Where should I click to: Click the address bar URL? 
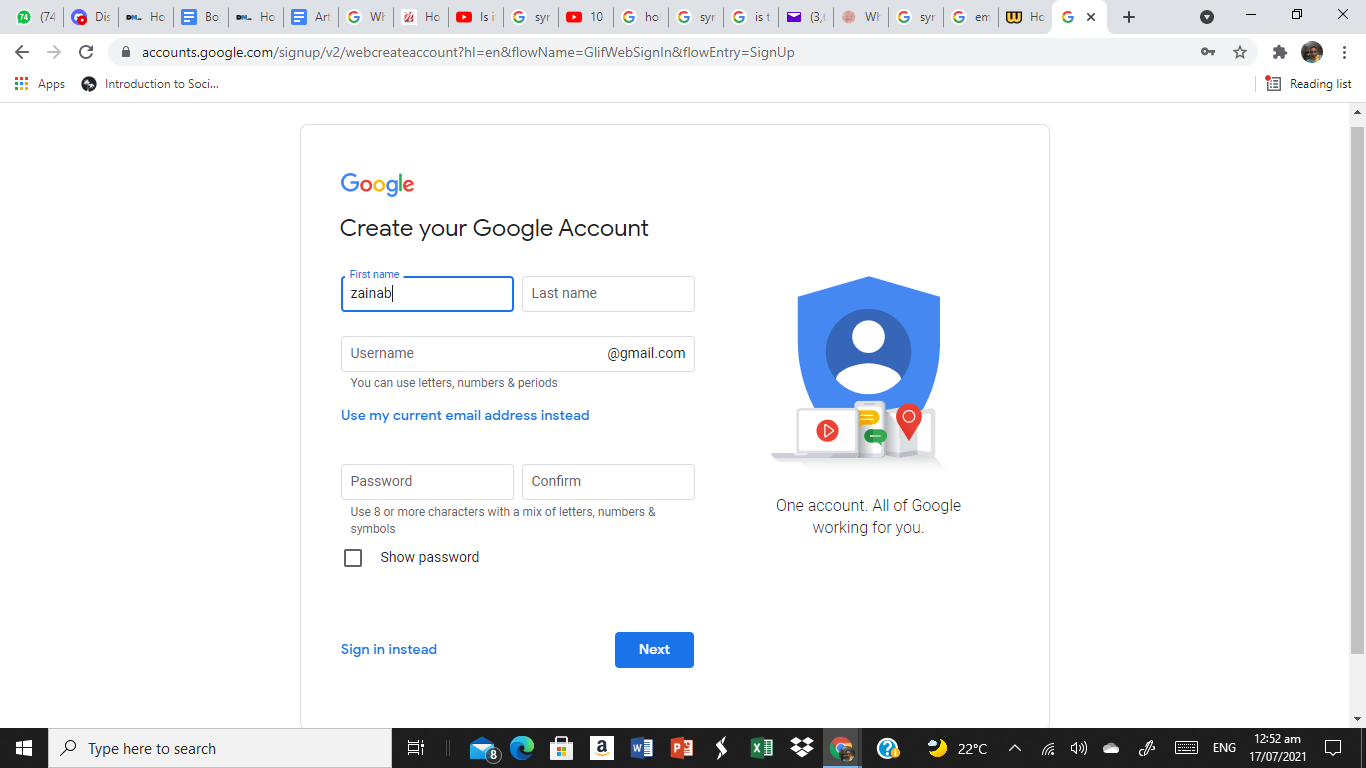[x=468, y=52]
